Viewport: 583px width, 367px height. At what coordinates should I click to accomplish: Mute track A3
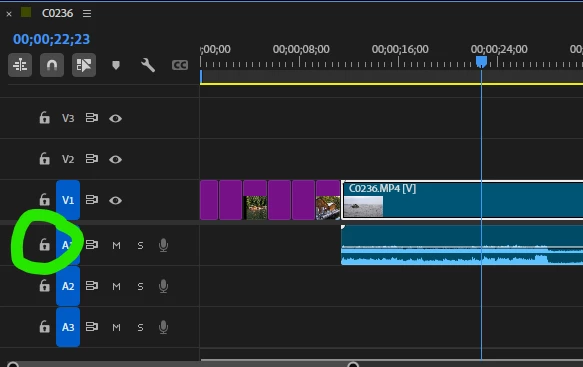tap(116, 327)
